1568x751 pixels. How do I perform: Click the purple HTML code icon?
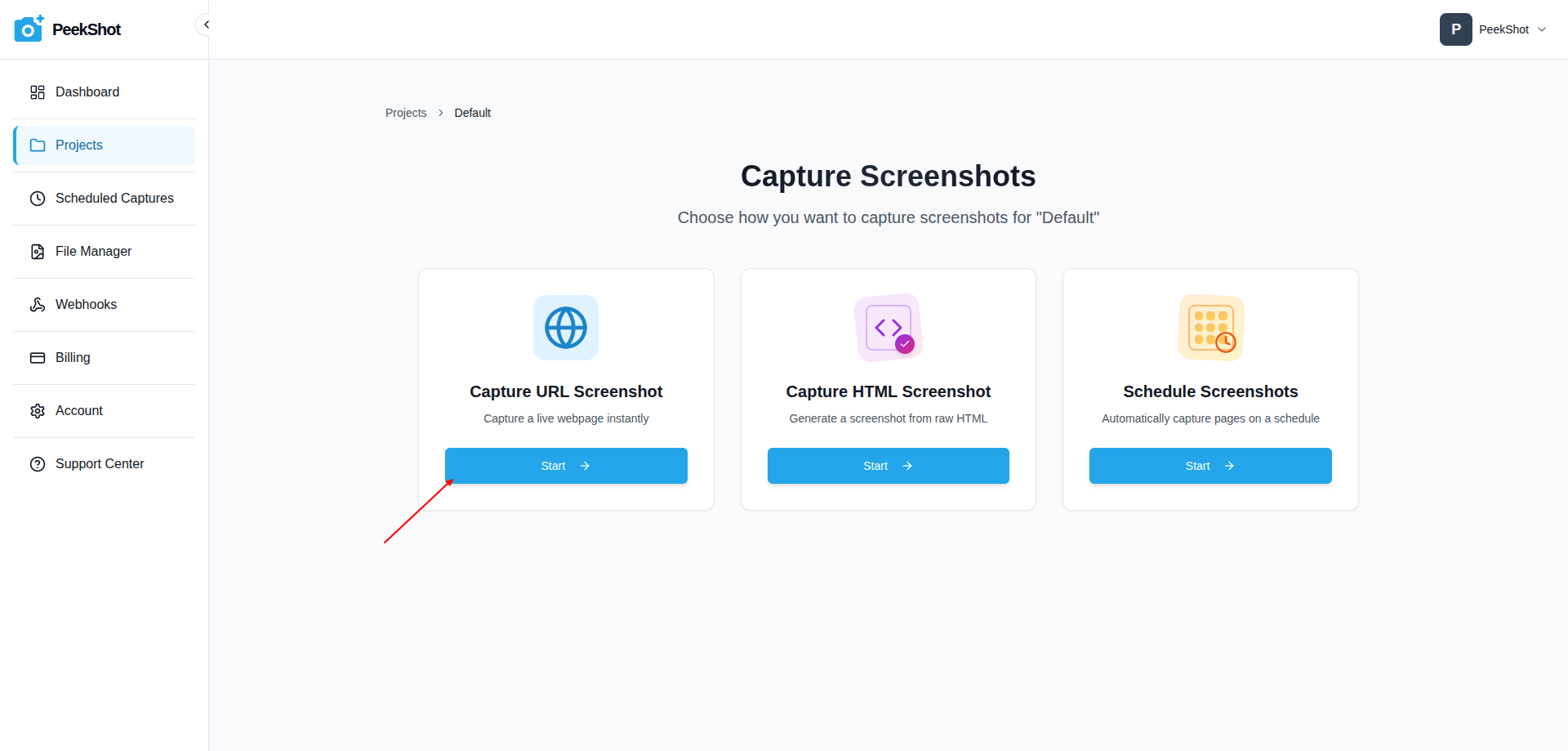point(889,328)
